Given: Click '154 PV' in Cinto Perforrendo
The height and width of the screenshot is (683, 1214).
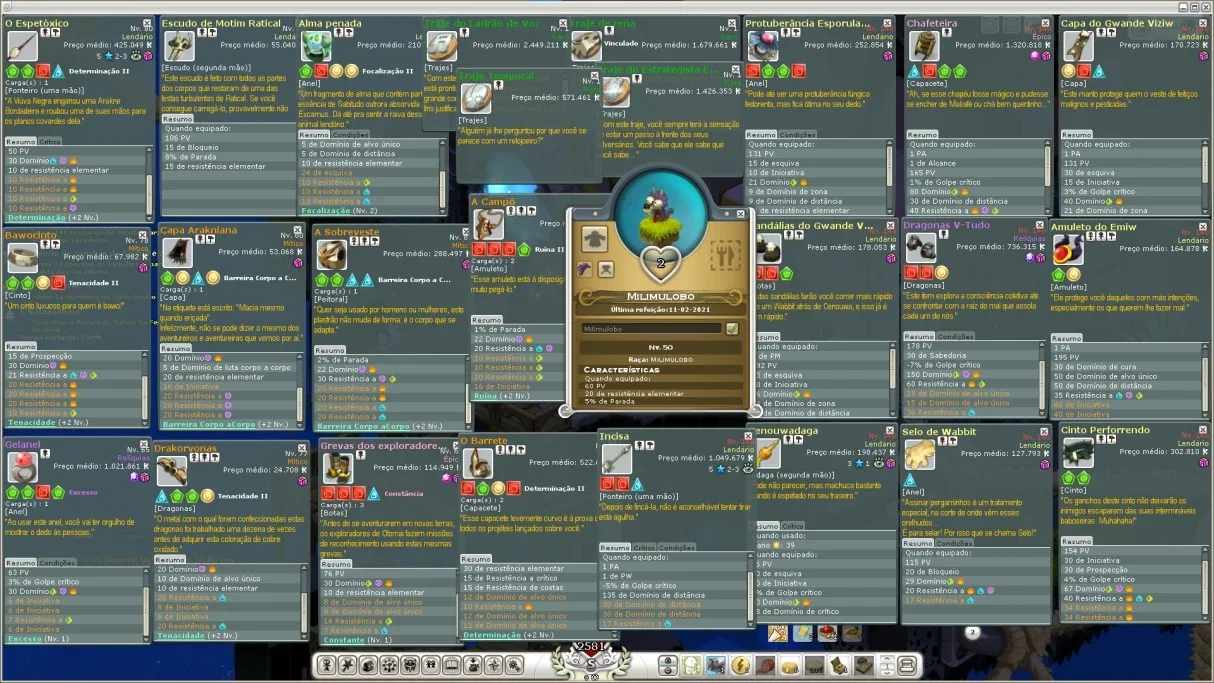Looking at the screenshot, I should click(x=1077, y=551).
